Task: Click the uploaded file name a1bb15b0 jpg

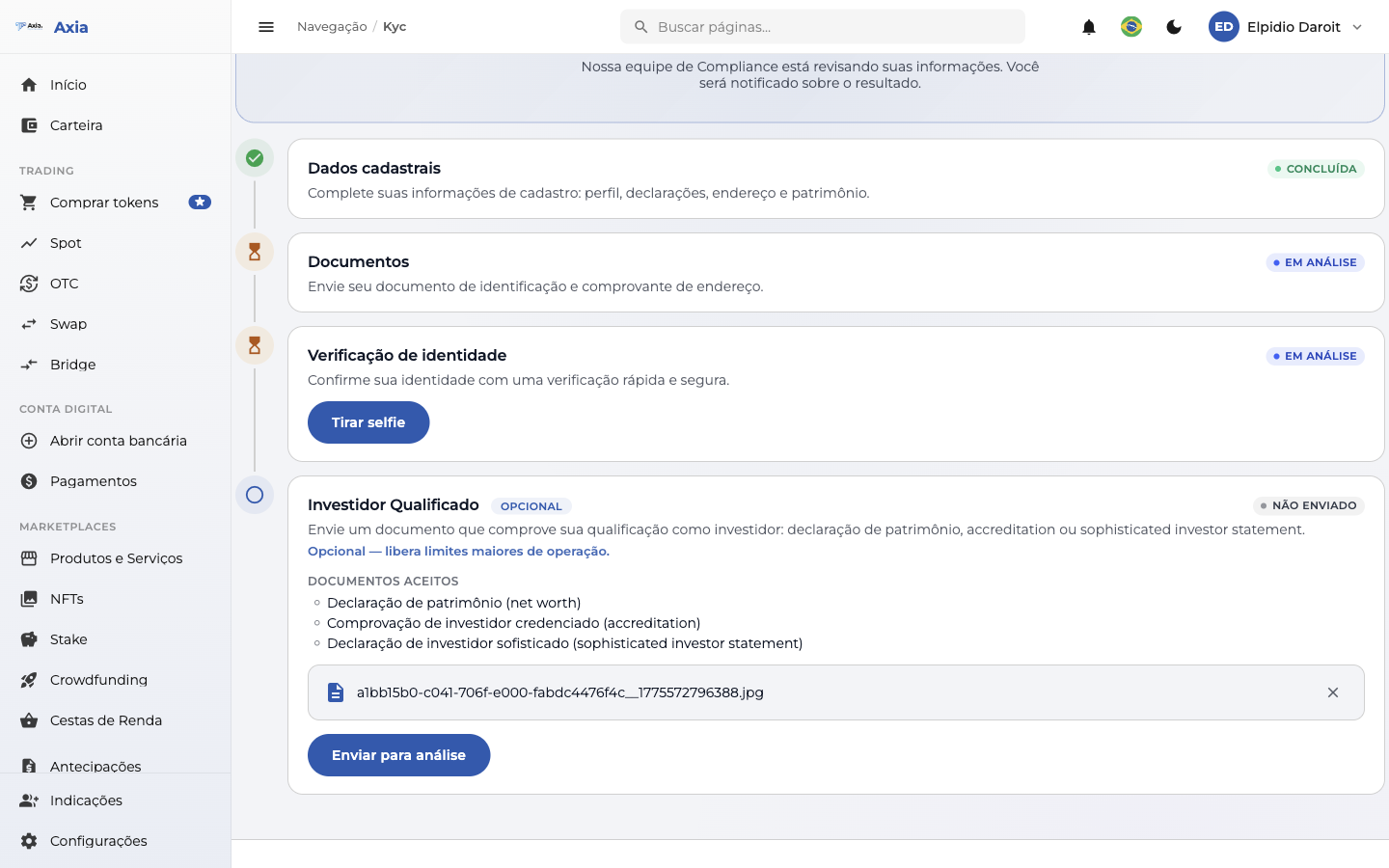Action: 560,692
